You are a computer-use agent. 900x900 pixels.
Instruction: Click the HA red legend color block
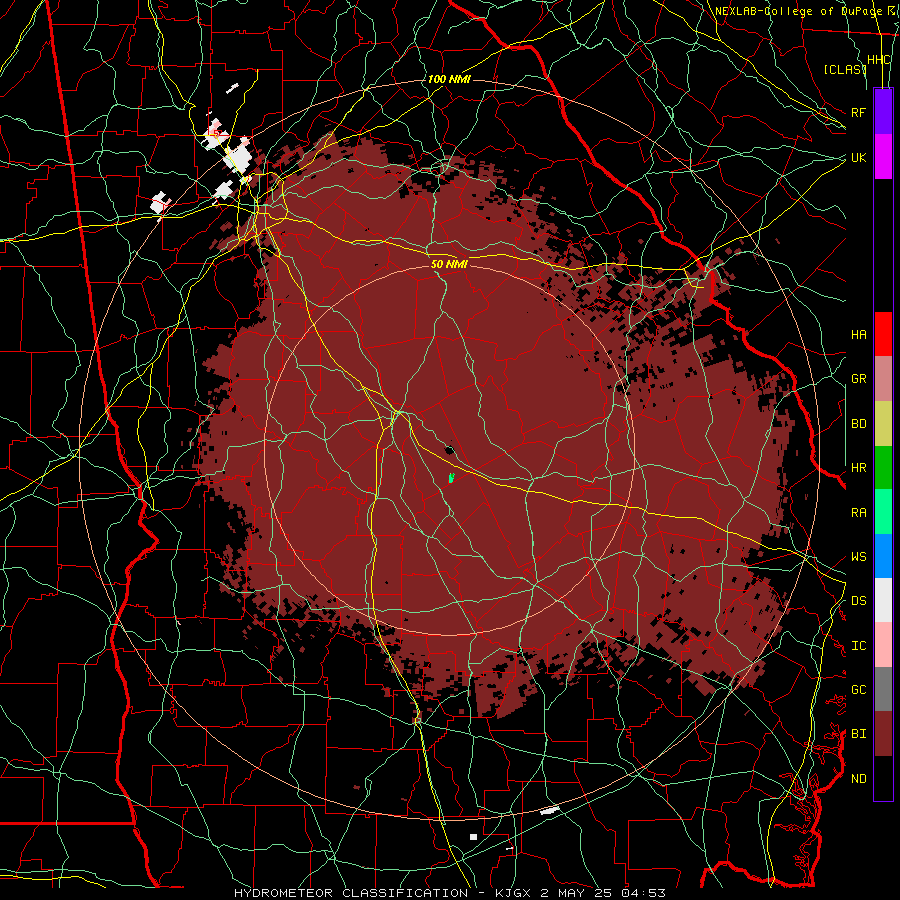[883, 334]
